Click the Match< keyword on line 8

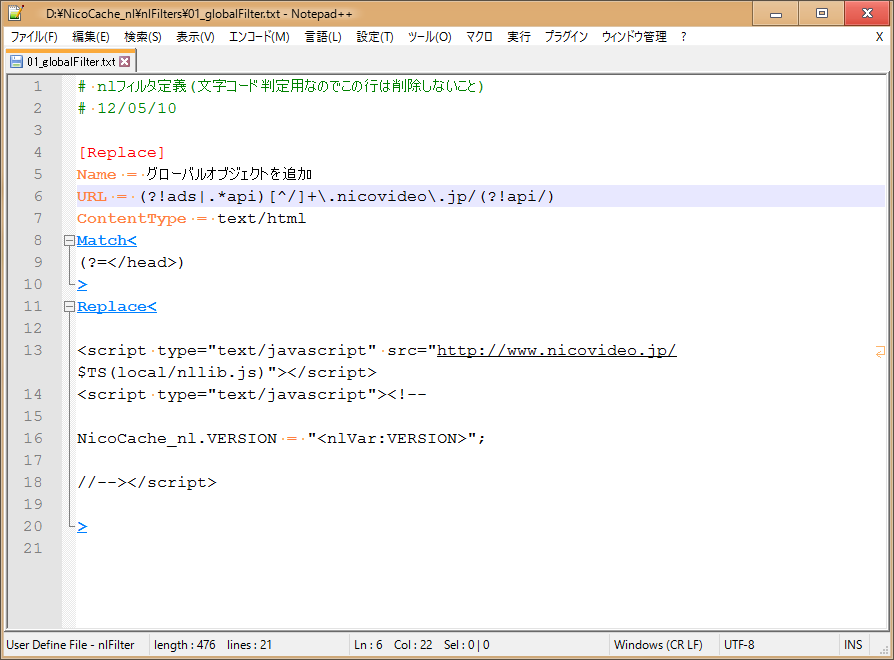click(x=107, y=241)
